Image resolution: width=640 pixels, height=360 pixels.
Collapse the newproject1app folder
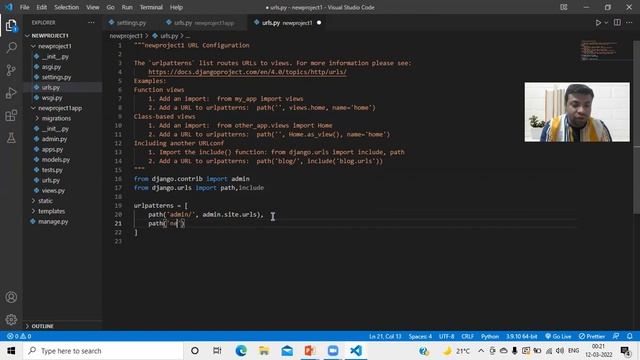(x=62, y=108)
